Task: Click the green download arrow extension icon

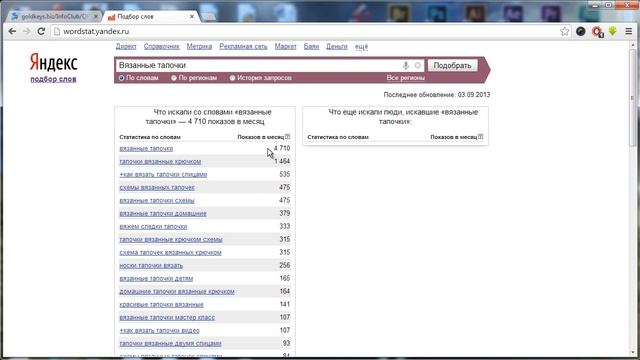Action: [613, 31]
